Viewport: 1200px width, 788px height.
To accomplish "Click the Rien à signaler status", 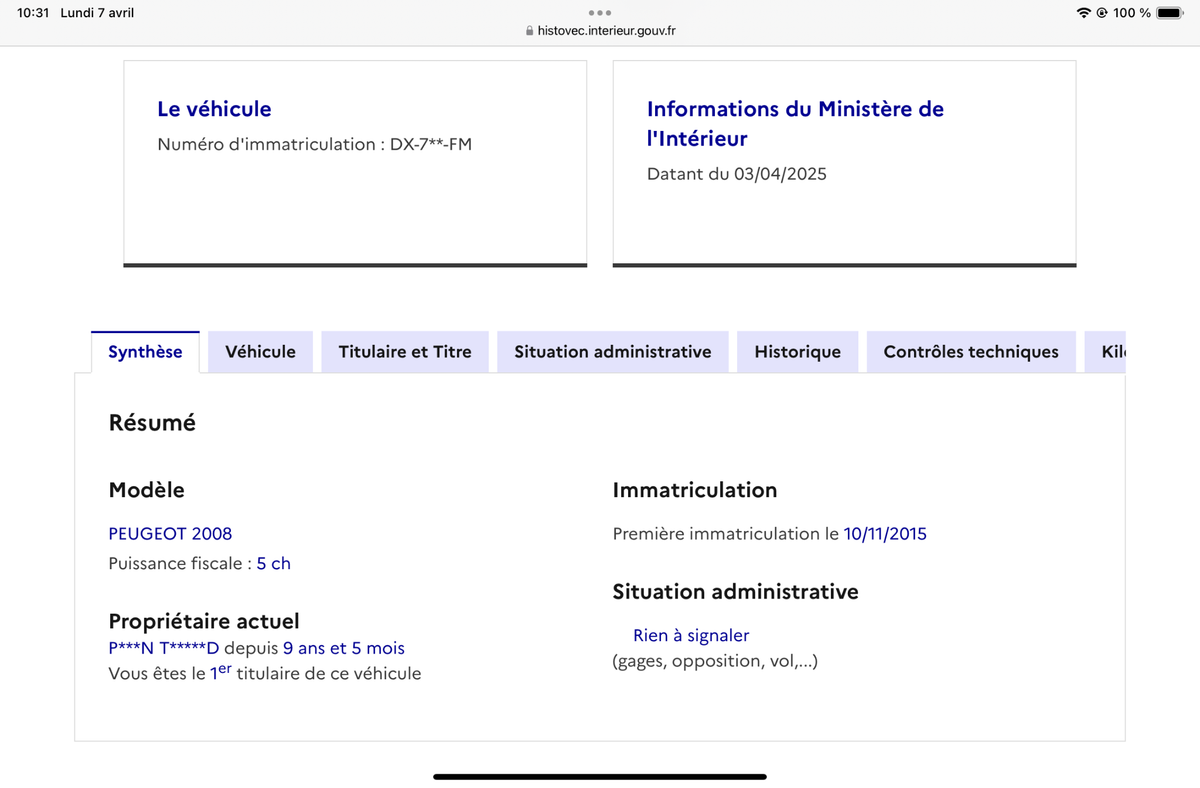I will [691, 636].
